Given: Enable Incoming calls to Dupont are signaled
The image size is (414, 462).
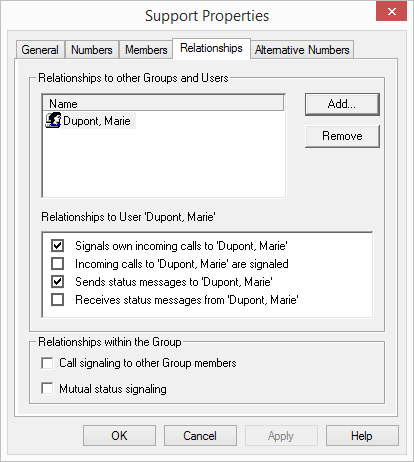Looking at the screenshot, I should pyautogui.click(x=57, y=264).
